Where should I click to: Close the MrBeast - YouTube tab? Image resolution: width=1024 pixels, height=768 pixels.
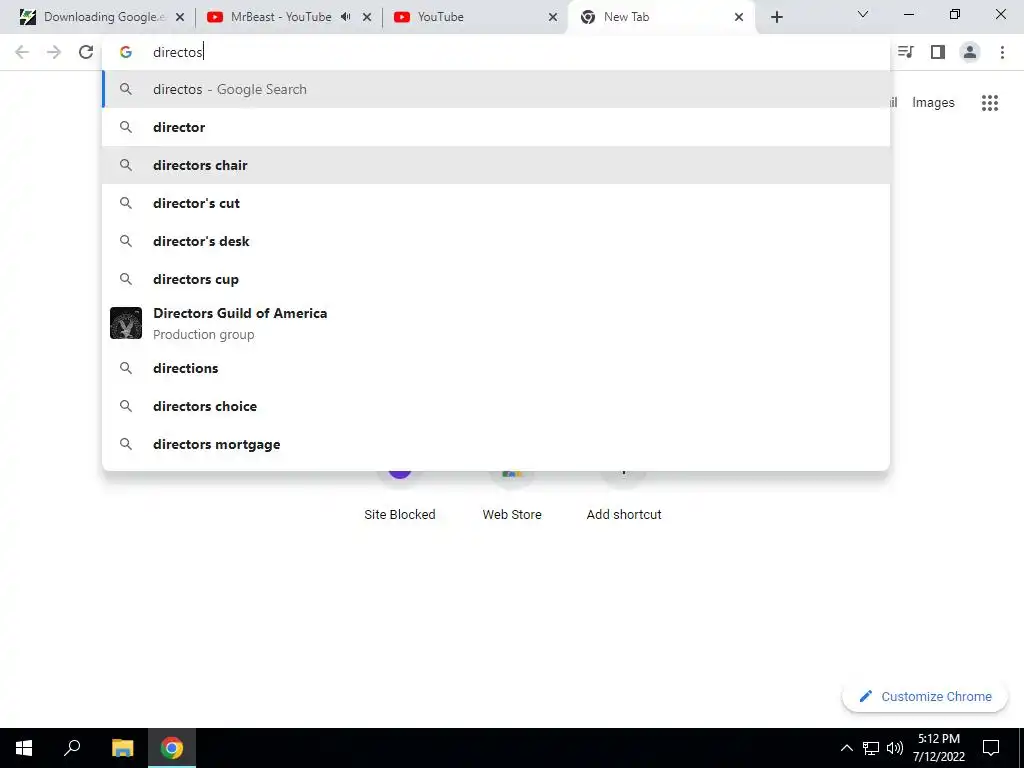pos(367,17)
